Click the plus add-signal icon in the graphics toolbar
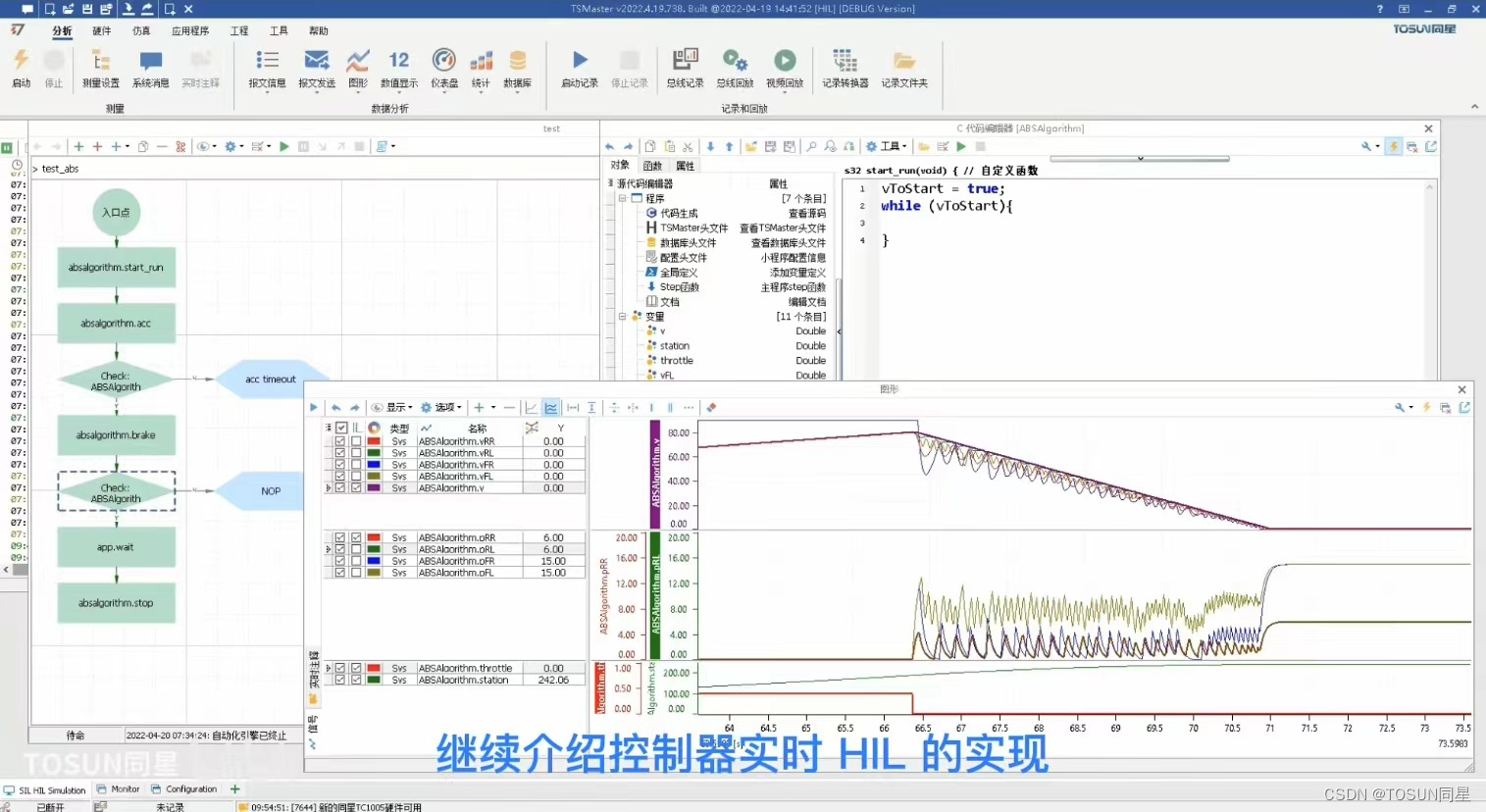Viewport: 1486px width, 812px height. pyautogui.click(x=479, y=407)
